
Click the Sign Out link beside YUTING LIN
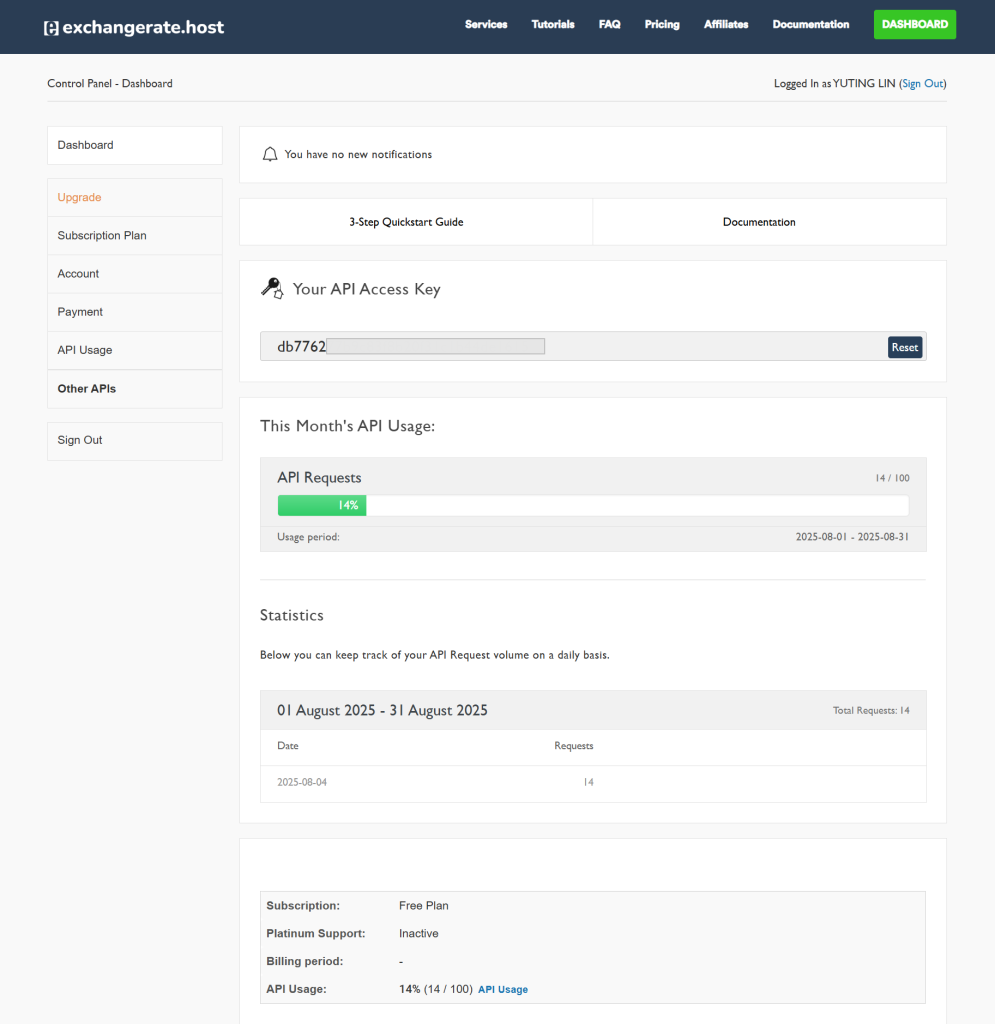click(x=923, y=84)
